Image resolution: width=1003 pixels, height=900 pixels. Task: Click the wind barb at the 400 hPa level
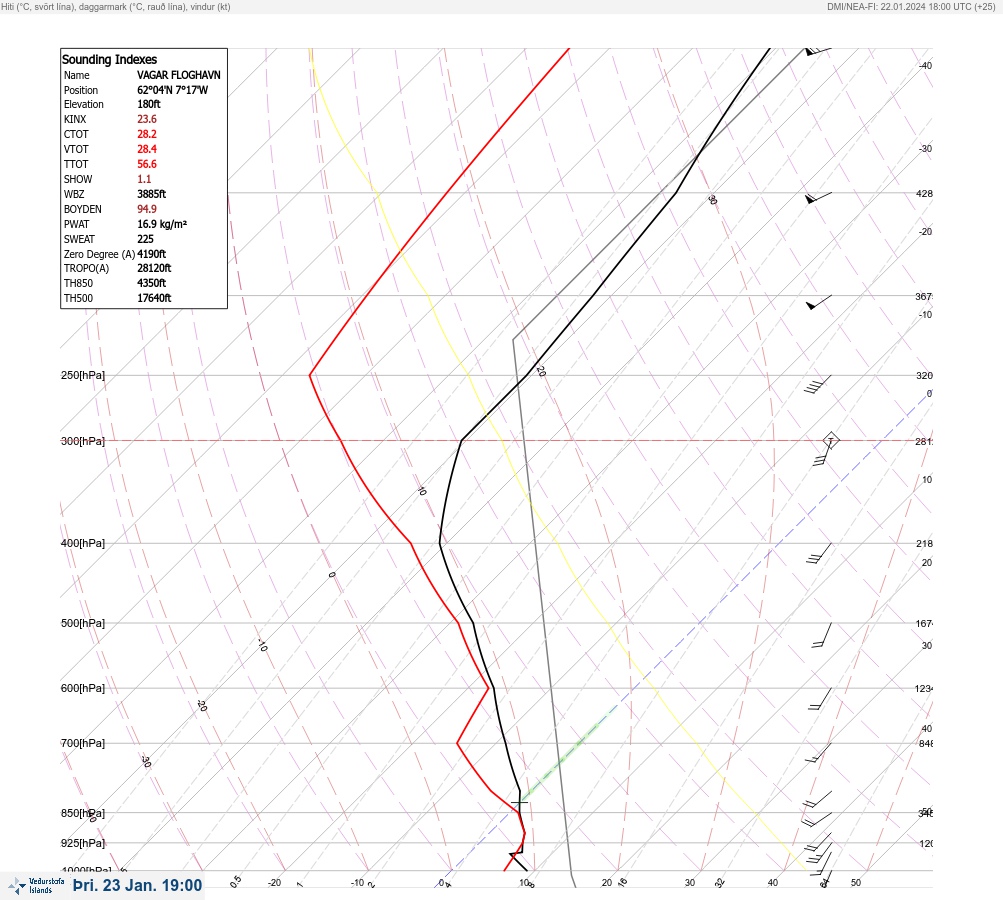point(819,553)
